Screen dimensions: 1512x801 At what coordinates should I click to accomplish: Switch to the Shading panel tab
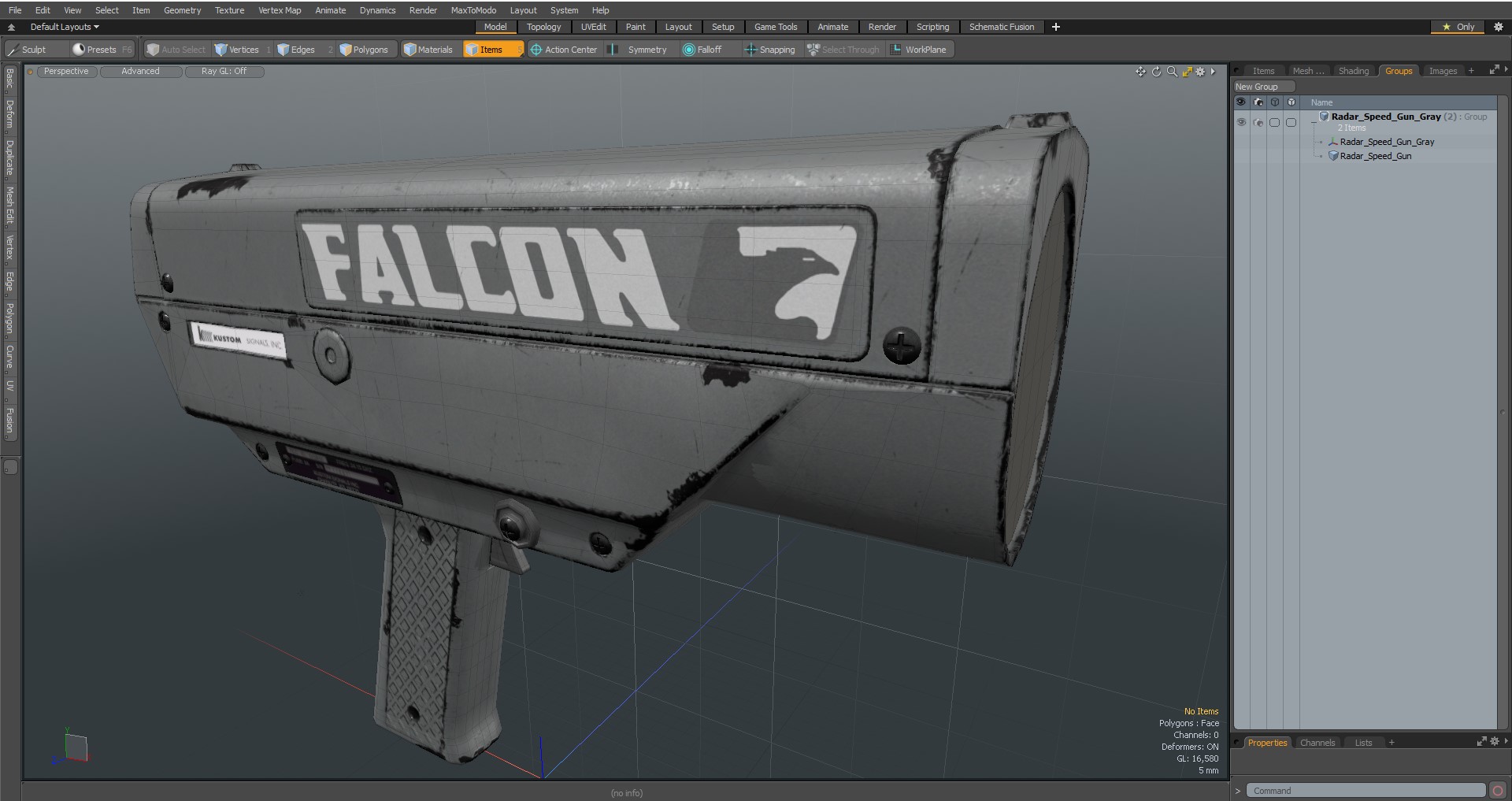[1353, 71]
